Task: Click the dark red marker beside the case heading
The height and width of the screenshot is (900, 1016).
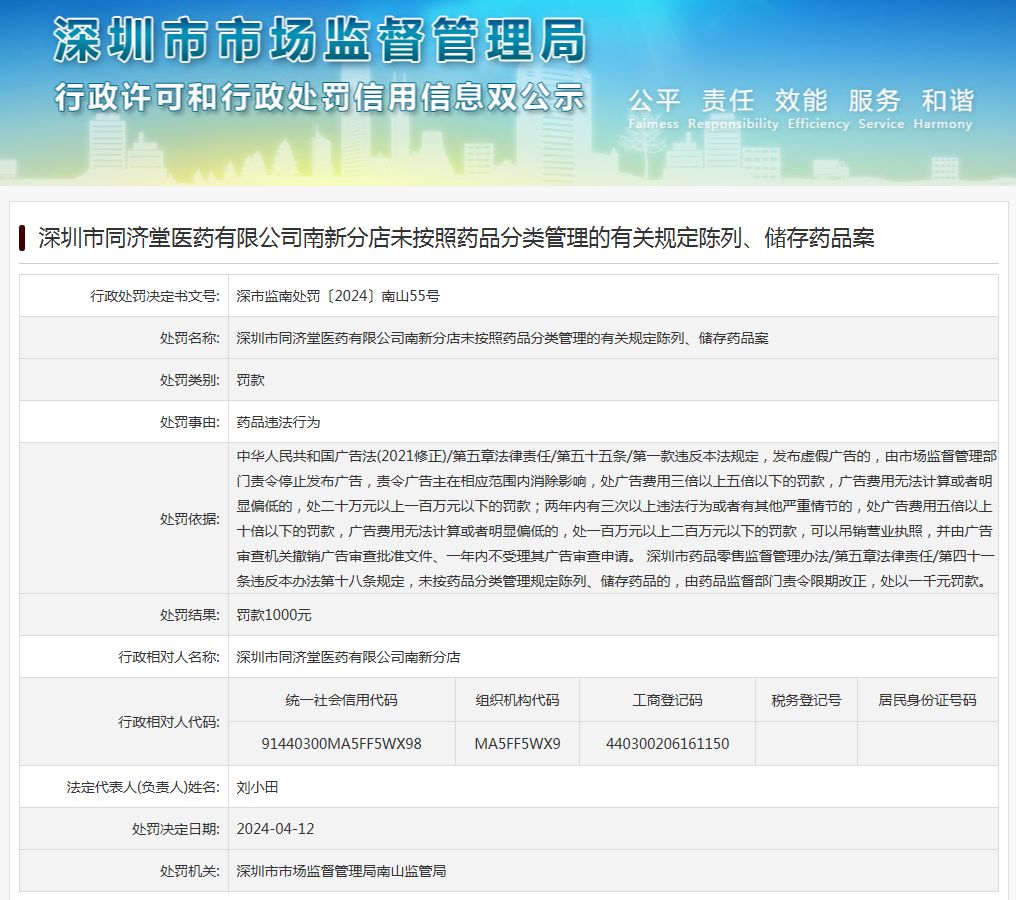Action: (x=22, y=238)
